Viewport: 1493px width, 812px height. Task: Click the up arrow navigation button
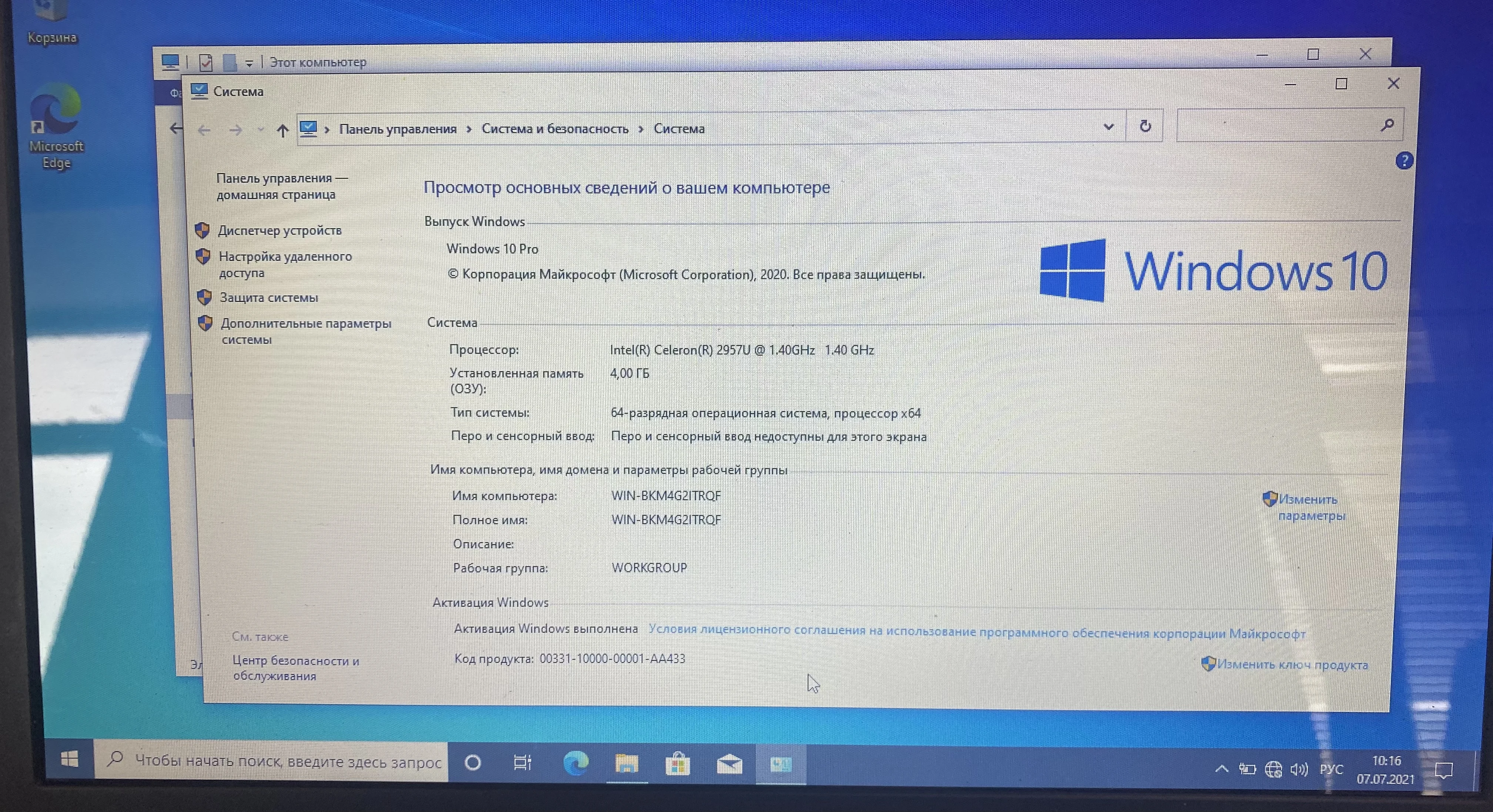click(282, 130)
